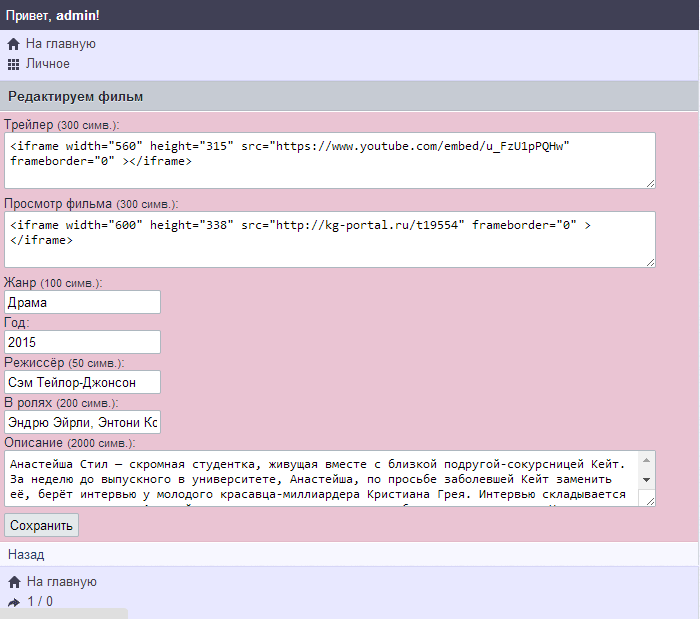Focus the Жанр field containing Драма
700x619 pixels.
82,302
